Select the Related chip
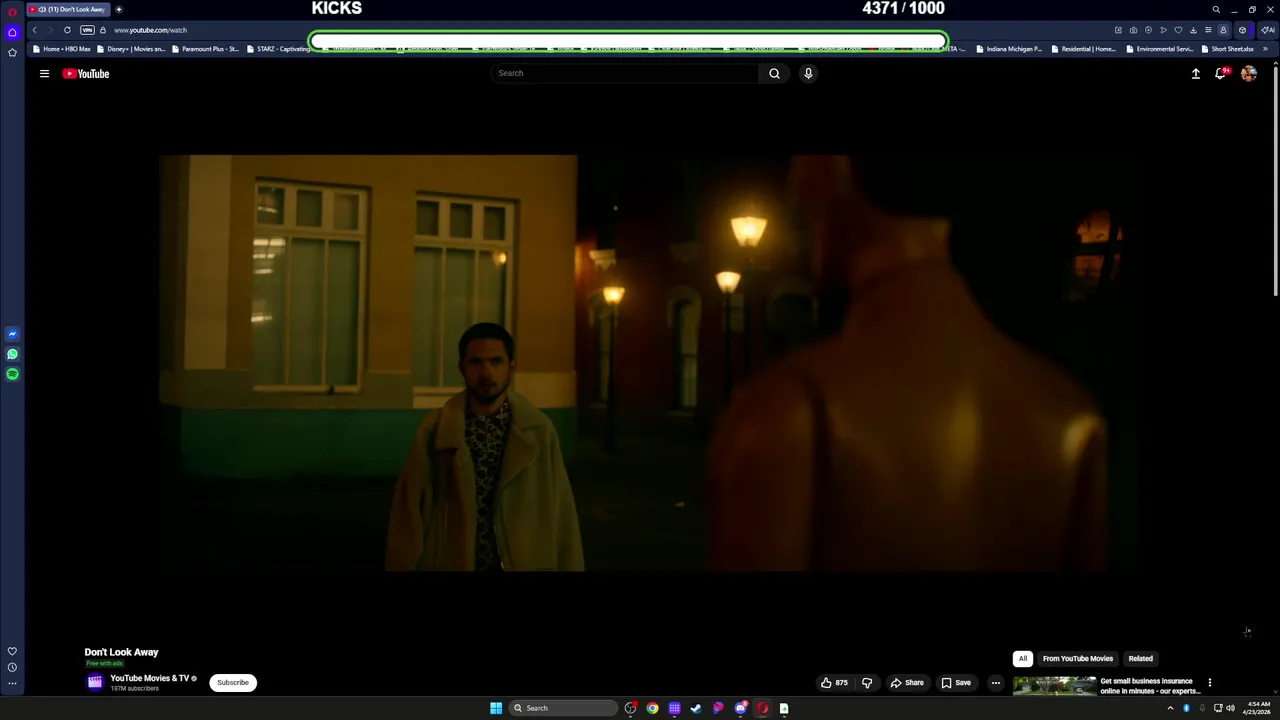 tap(1140, 659)
